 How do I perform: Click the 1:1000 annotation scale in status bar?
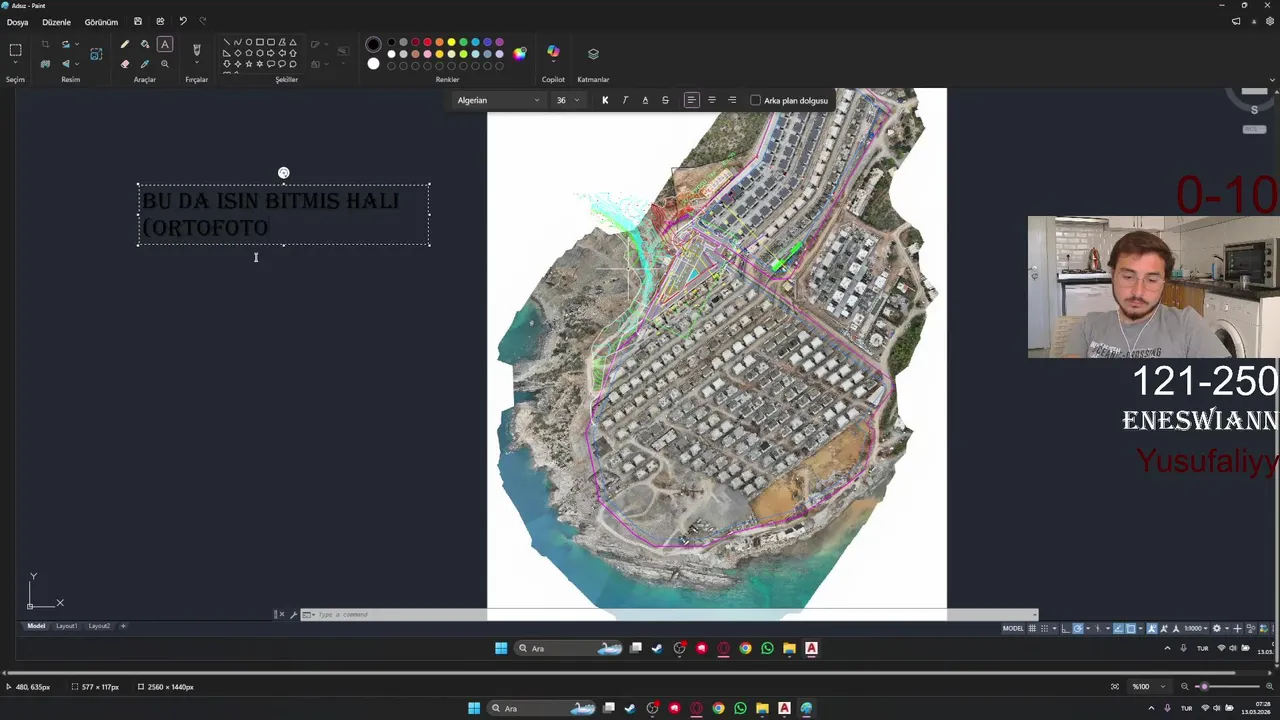click(x=1193, y=629)
